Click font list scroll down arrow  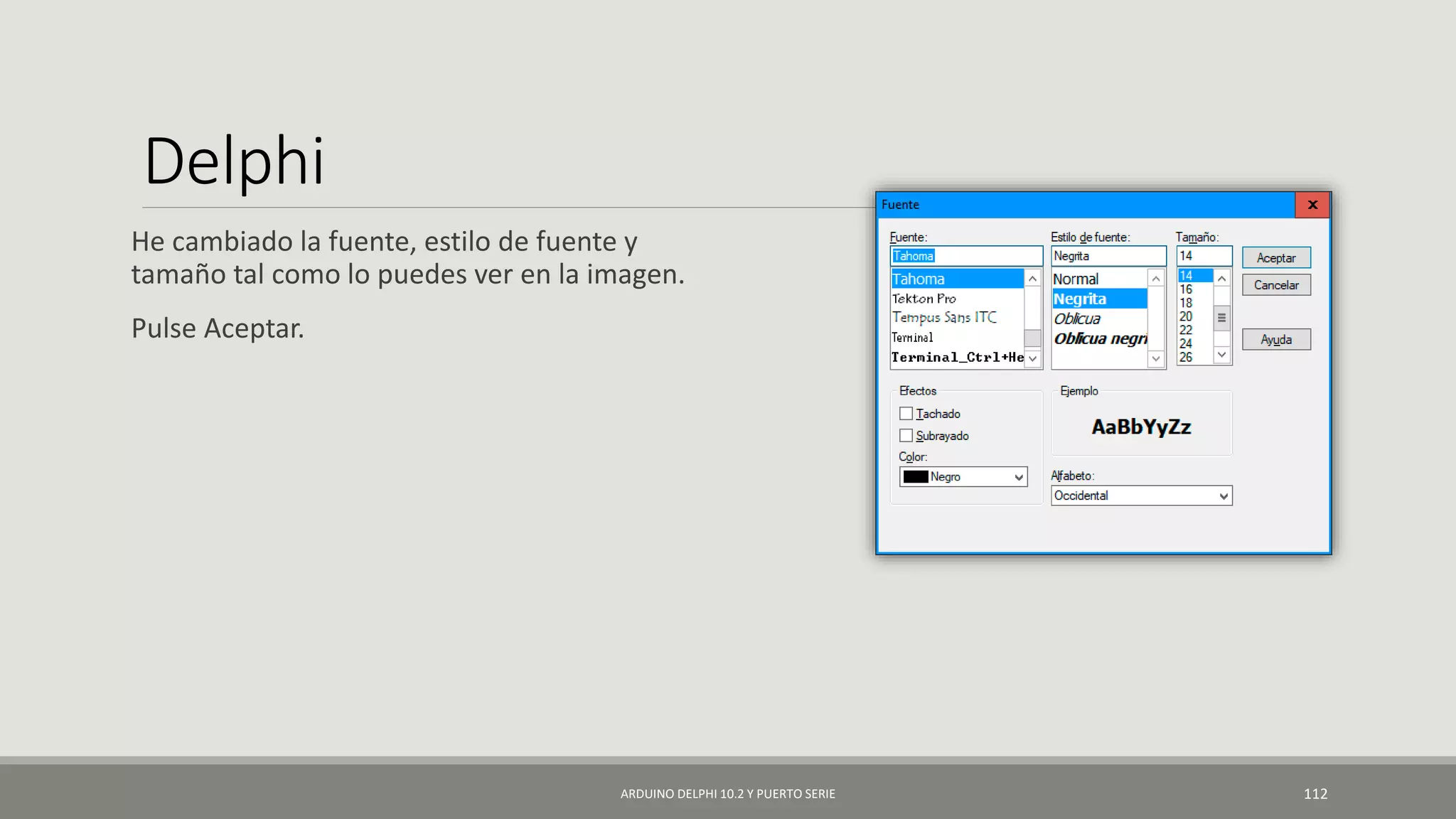pos(1033,358)
